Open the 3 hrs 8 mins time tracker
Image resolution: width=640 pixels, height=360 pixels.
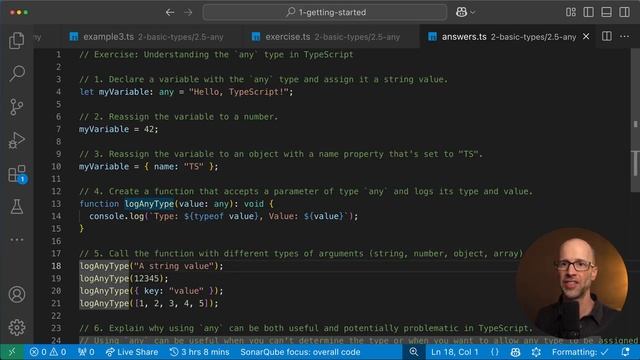(200, 352)
